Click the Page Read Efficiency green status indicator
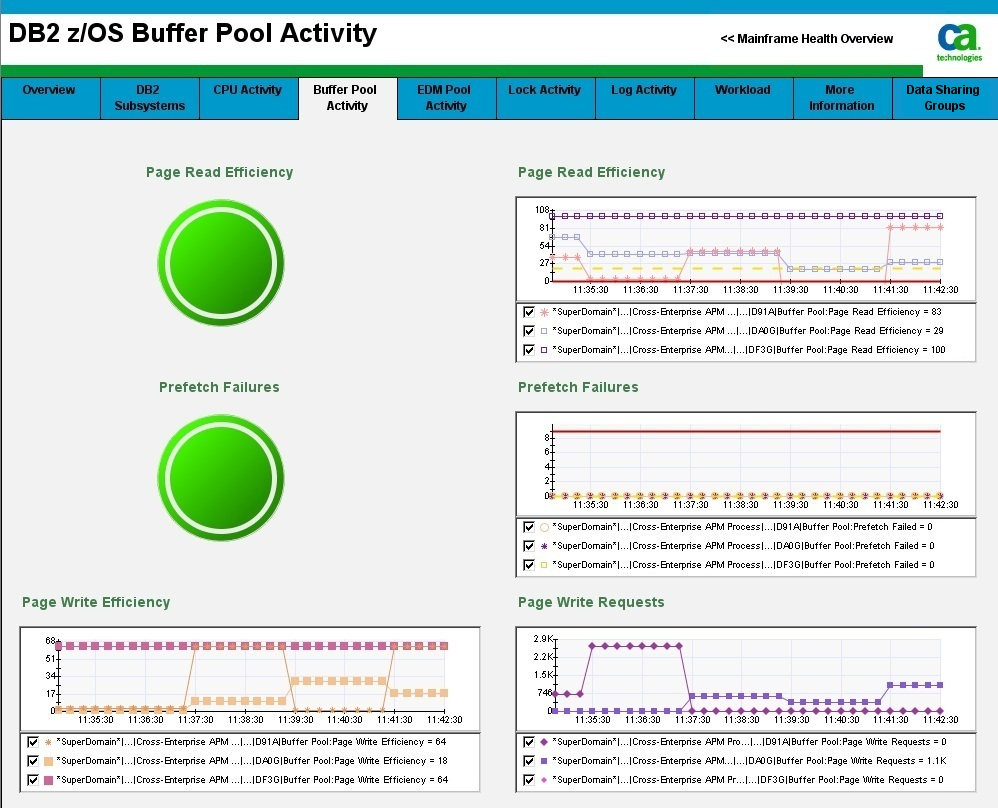 click(x=221, y=263)
